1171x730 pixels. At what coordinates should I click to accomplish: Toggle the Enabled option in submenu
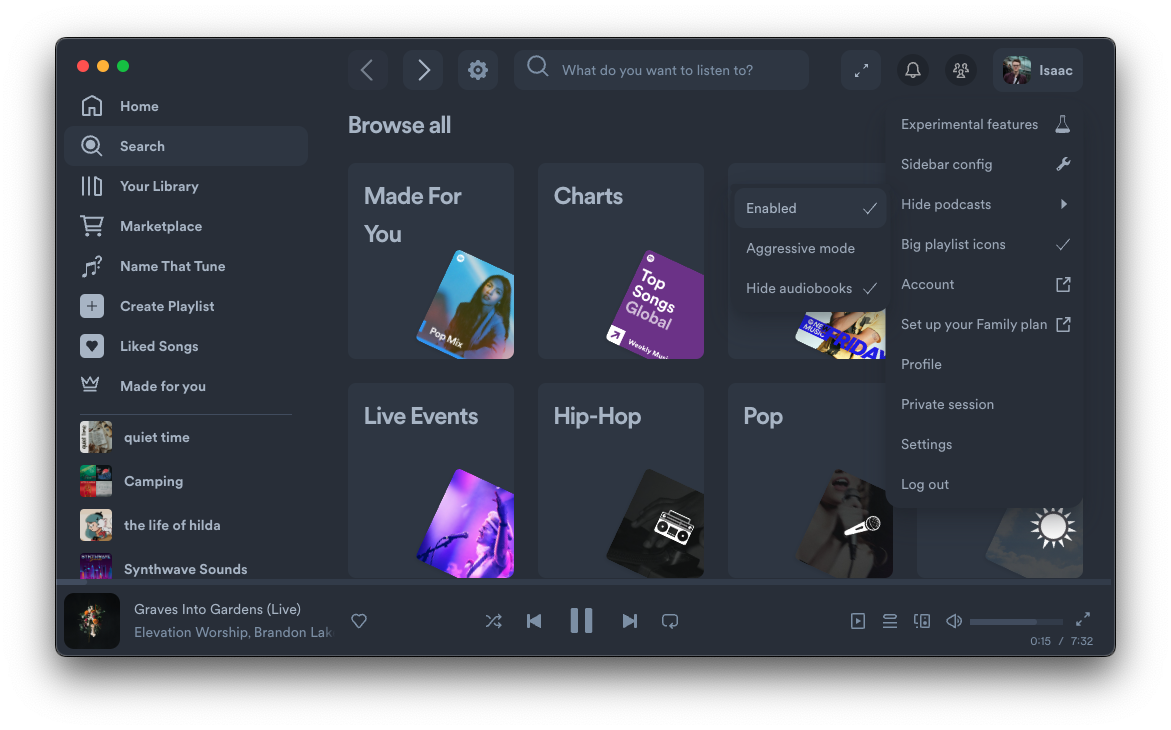810,208
